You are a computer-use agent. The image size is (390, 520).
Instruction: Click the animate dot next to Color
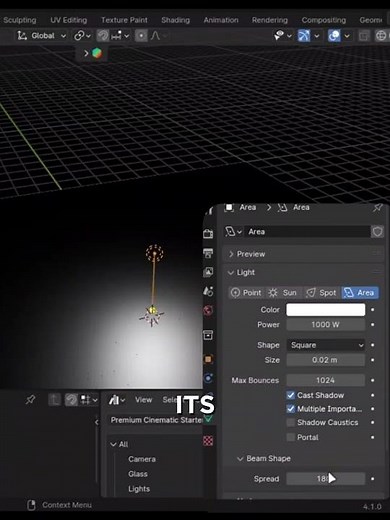(373, 310)
